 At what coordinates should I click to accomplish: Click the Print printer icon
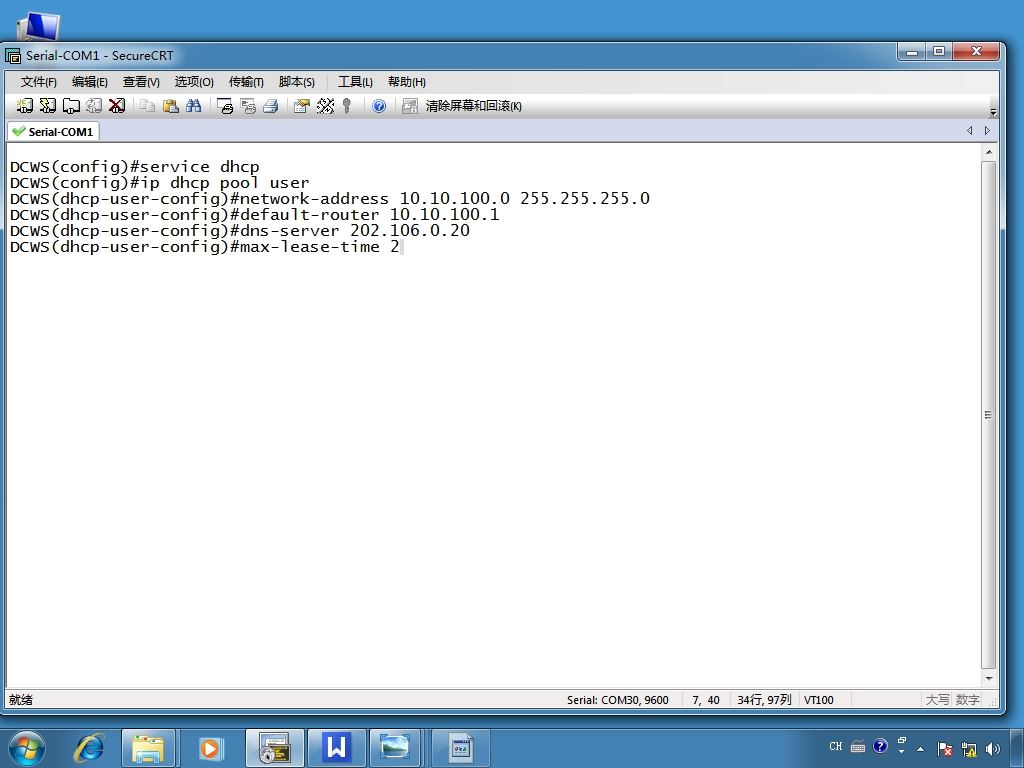(x=270, y=106)
